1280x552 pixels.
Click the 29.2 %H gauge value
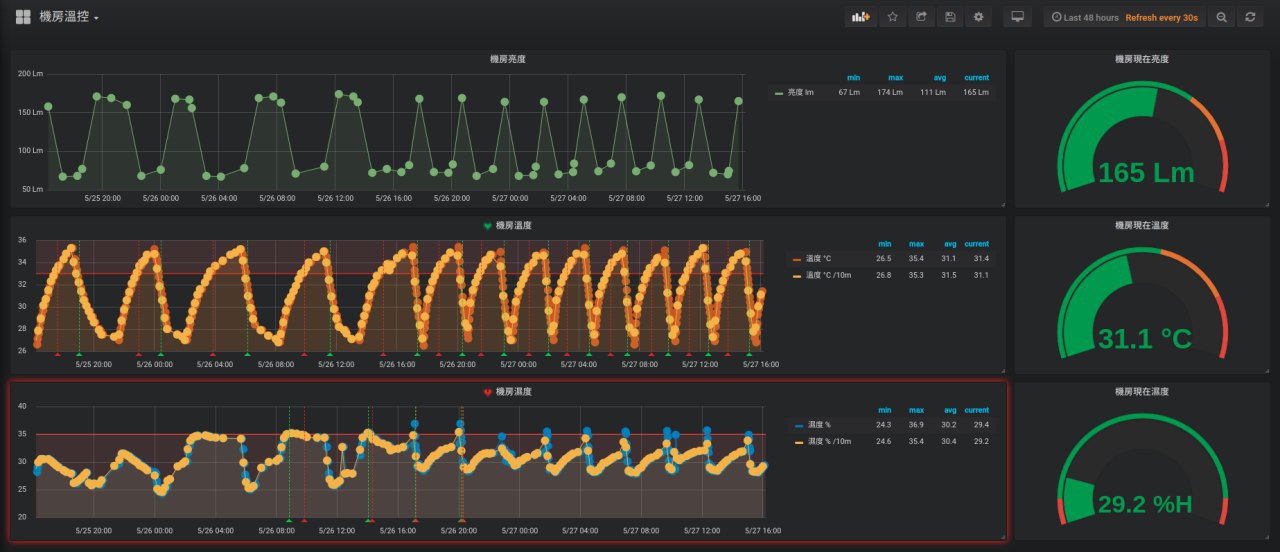click(x=1145, y=504)
